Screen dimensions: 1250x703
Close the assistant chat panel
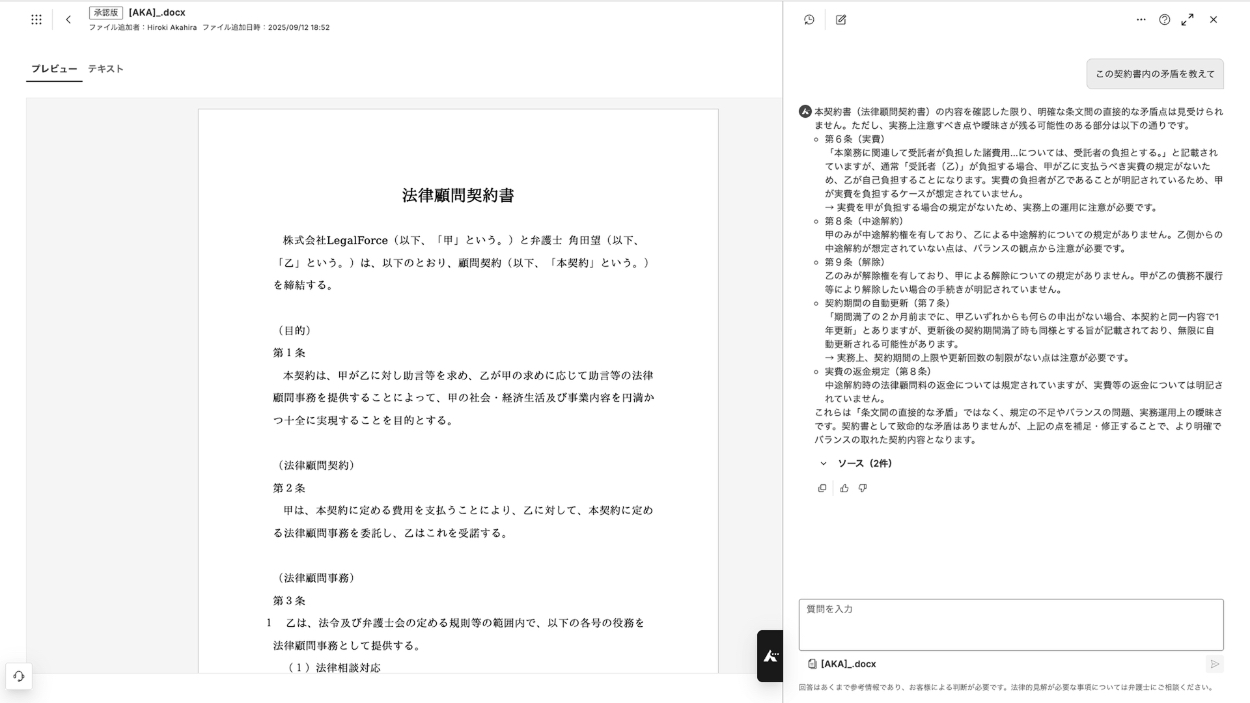pyautogui.click(x=1213, y=19)
